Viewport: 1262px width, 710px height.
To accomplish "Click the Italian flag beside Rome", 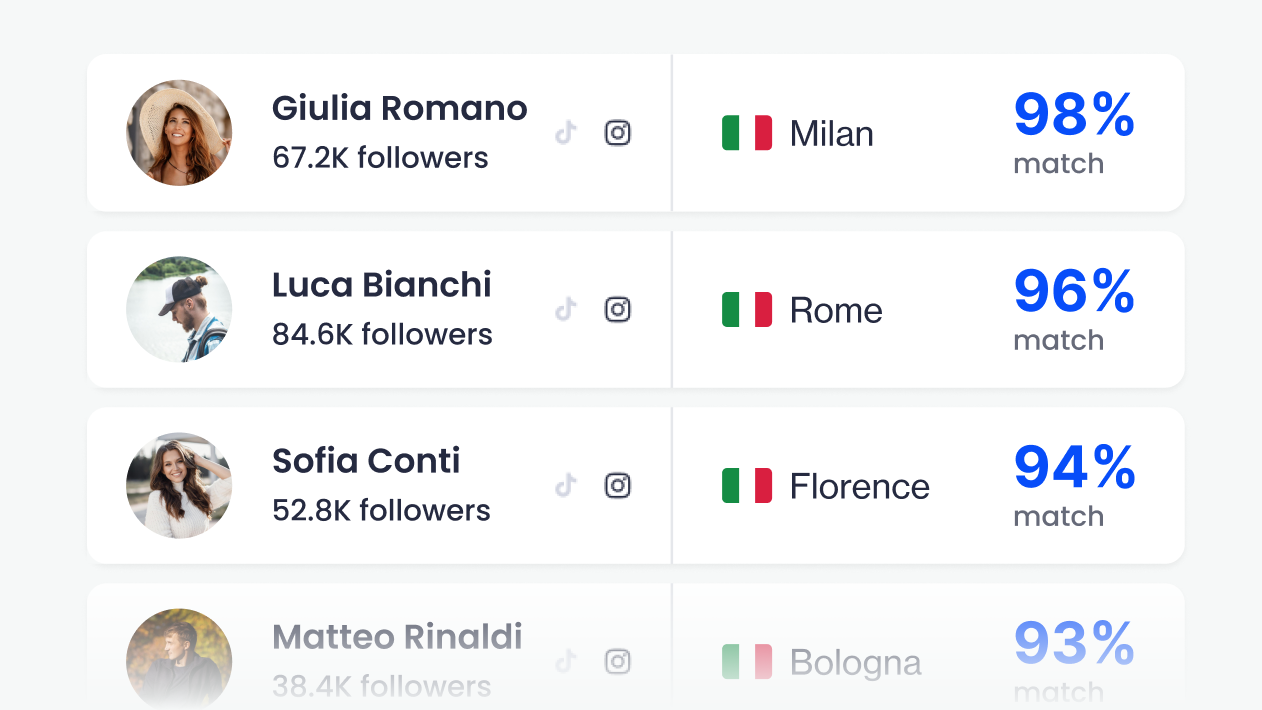I will pos(747,310).
